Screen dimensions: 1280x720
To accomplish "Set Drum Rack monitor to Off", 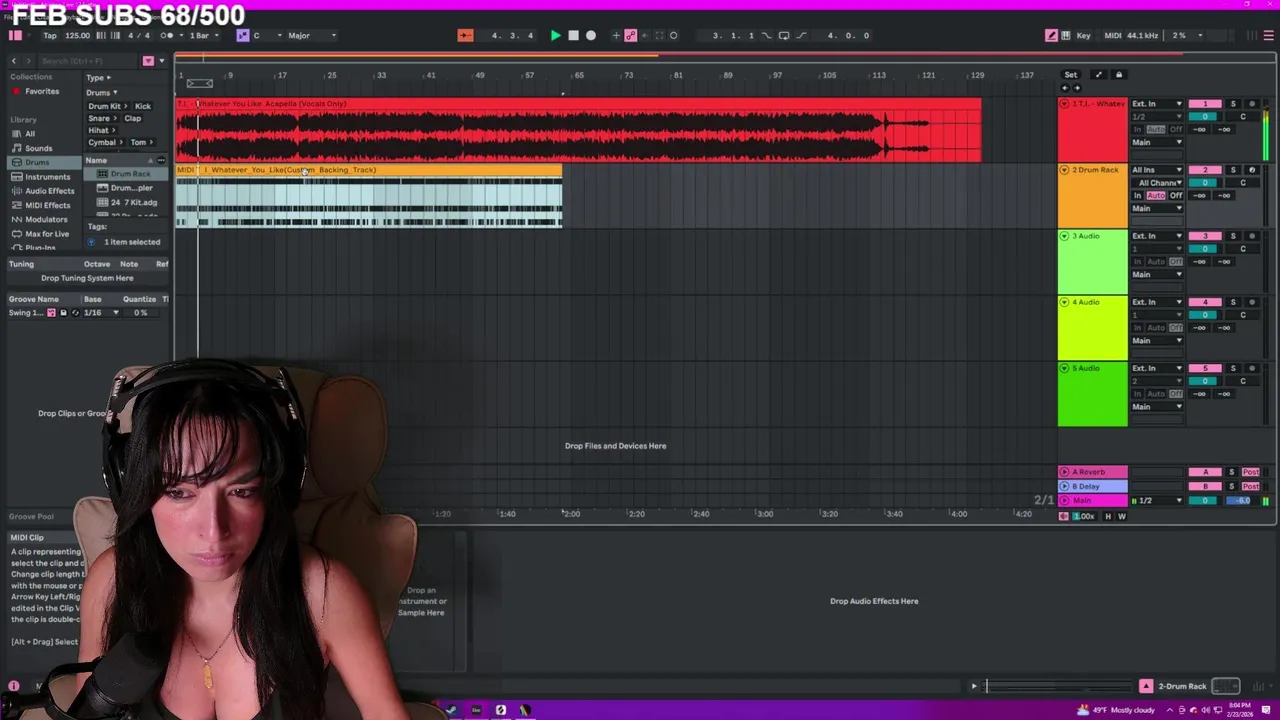I will tap(1176, 196).
